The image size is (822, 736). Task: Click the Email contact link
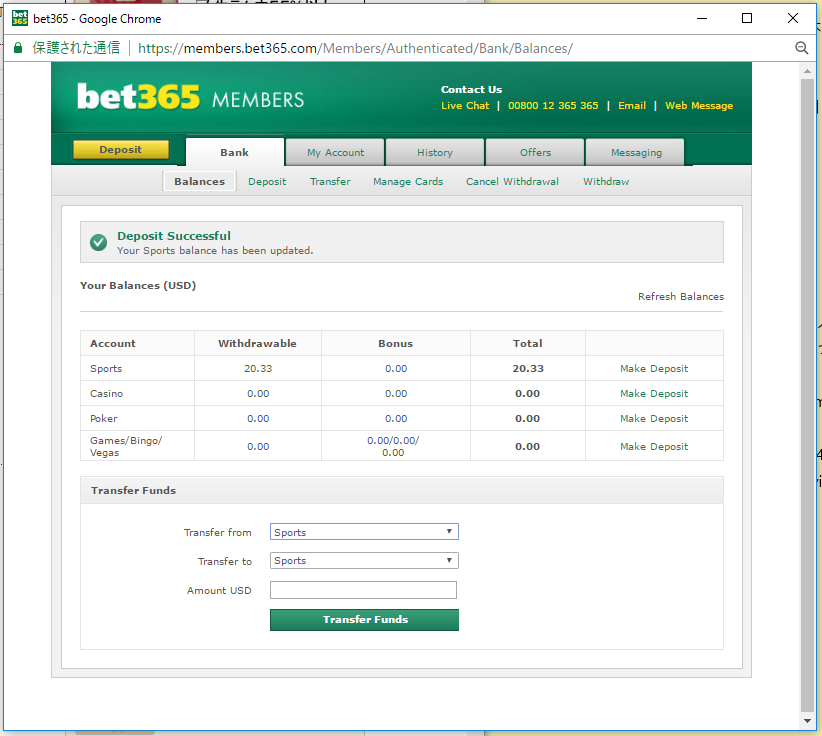coord(632,105)
